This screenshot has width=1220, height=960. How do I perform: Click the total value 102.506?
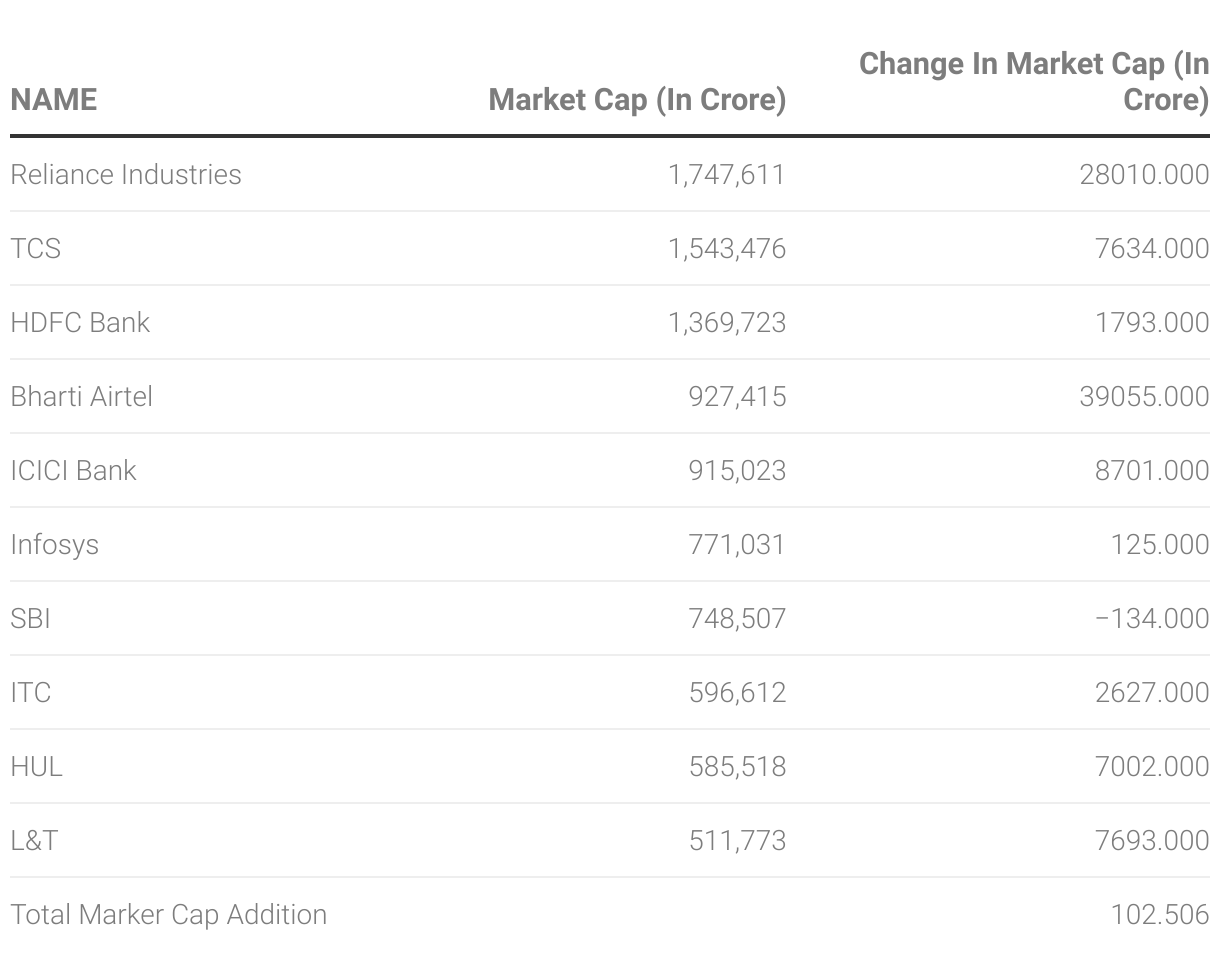[1160, 914]
